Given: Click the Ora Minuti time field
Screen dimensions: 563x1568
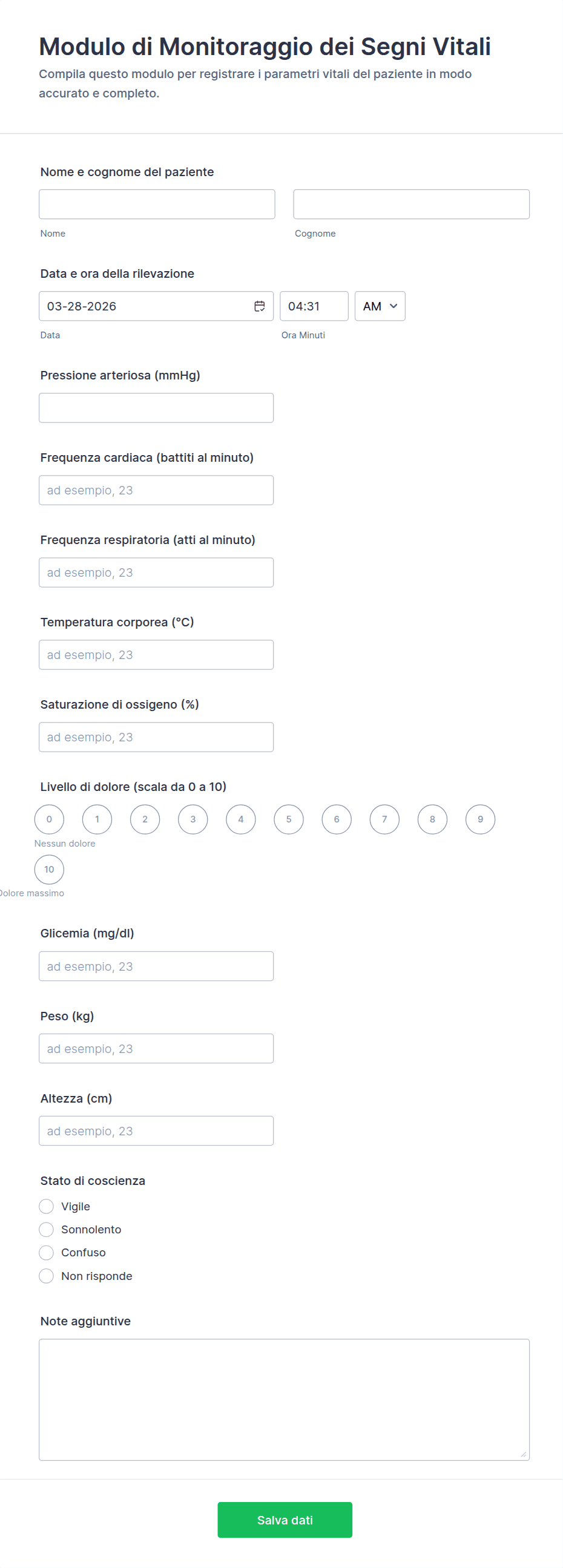Looking at the screenshot, I should click(314, 306).
